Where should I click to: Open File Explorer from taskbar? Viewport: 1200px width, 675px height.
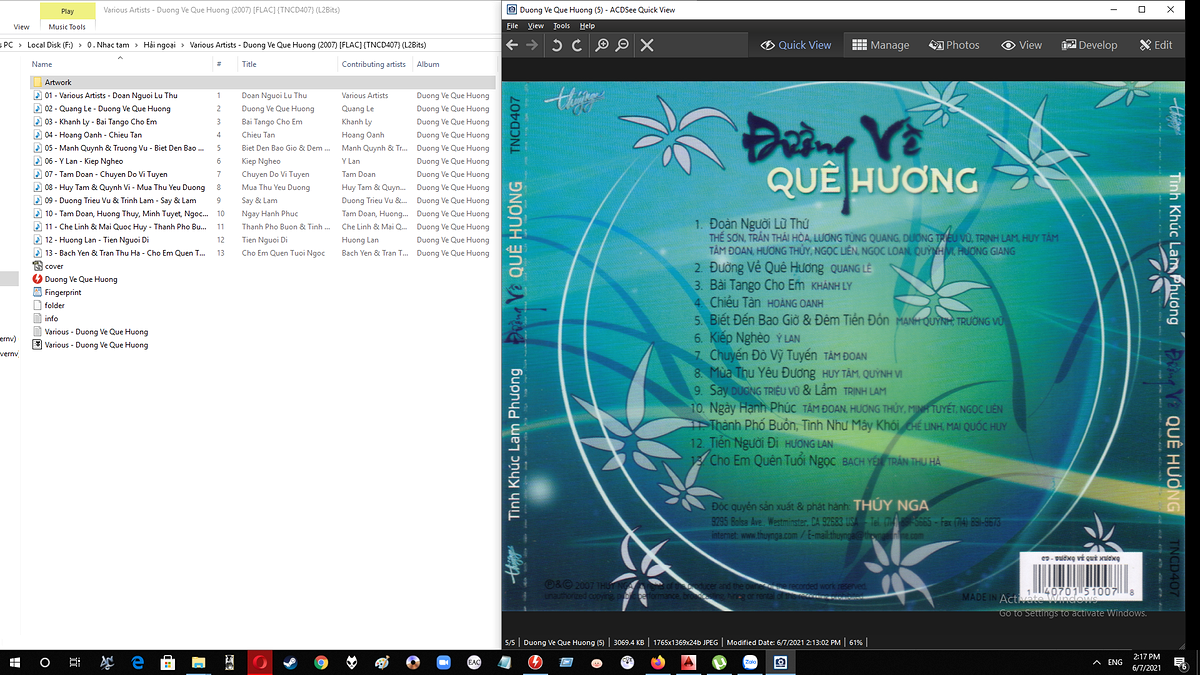(x=199, y=662)
